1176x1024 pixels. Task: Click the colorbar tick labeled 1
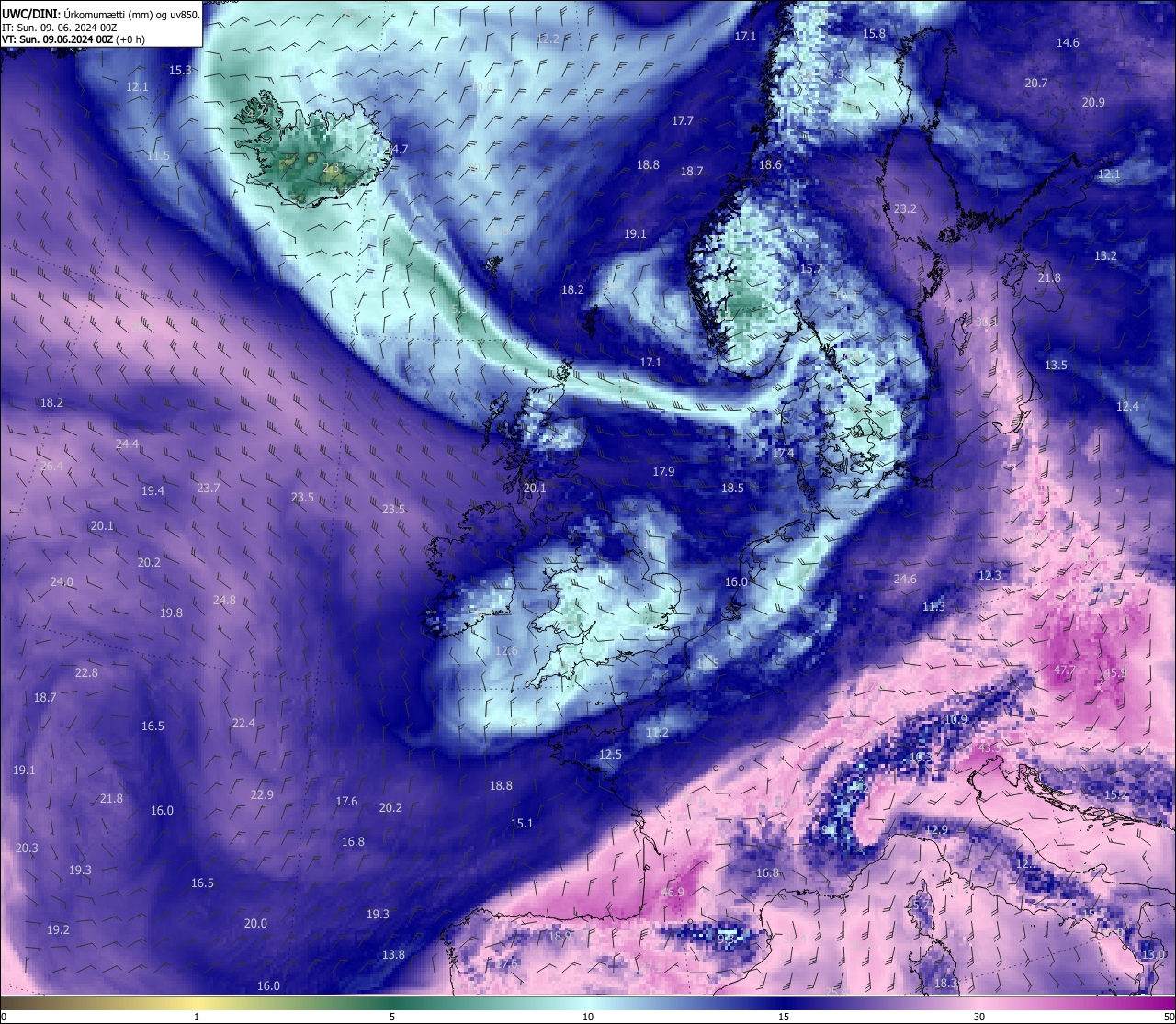click(x=197, y=1017)
